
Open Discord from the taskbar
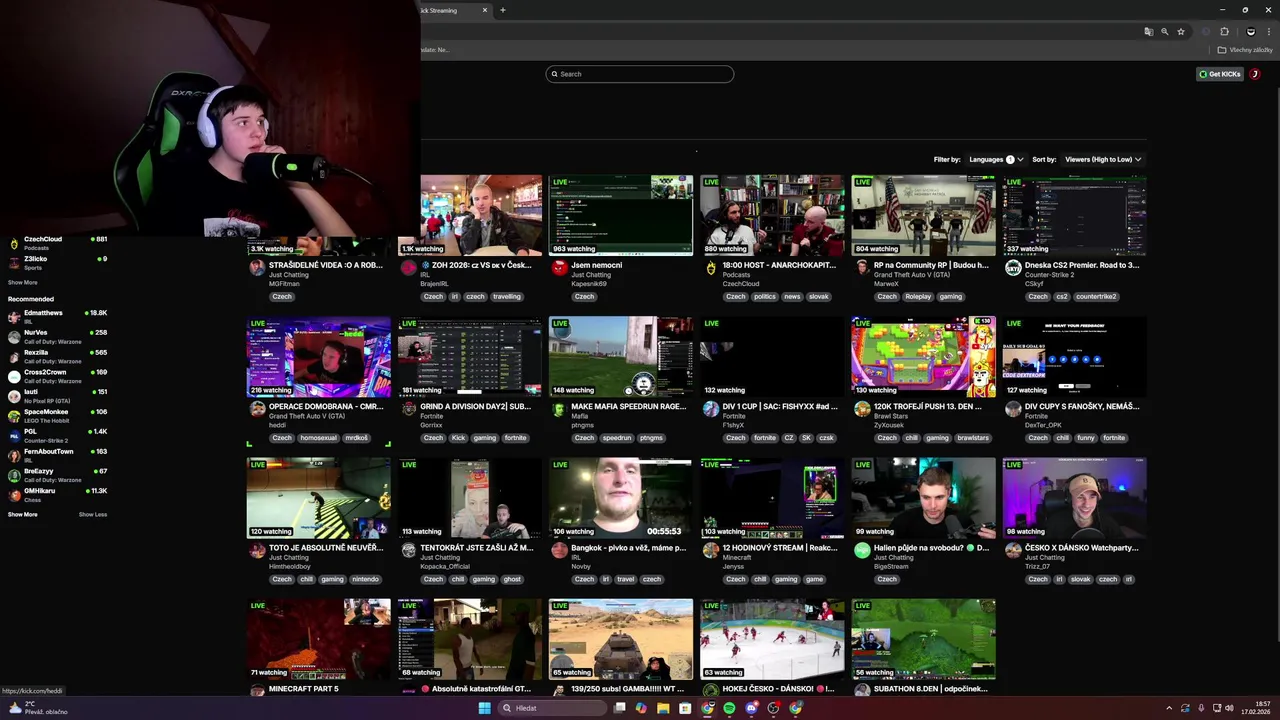(x=751, y=708)
